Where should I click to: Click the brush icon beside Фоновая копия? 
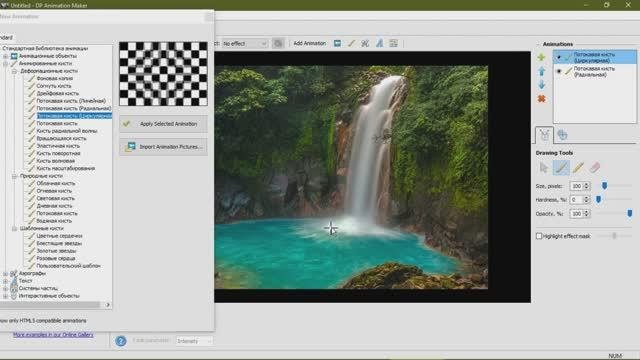coord(31,78)
